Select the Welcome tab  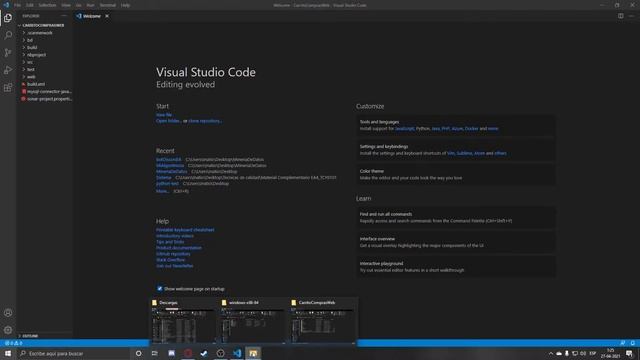92,16
